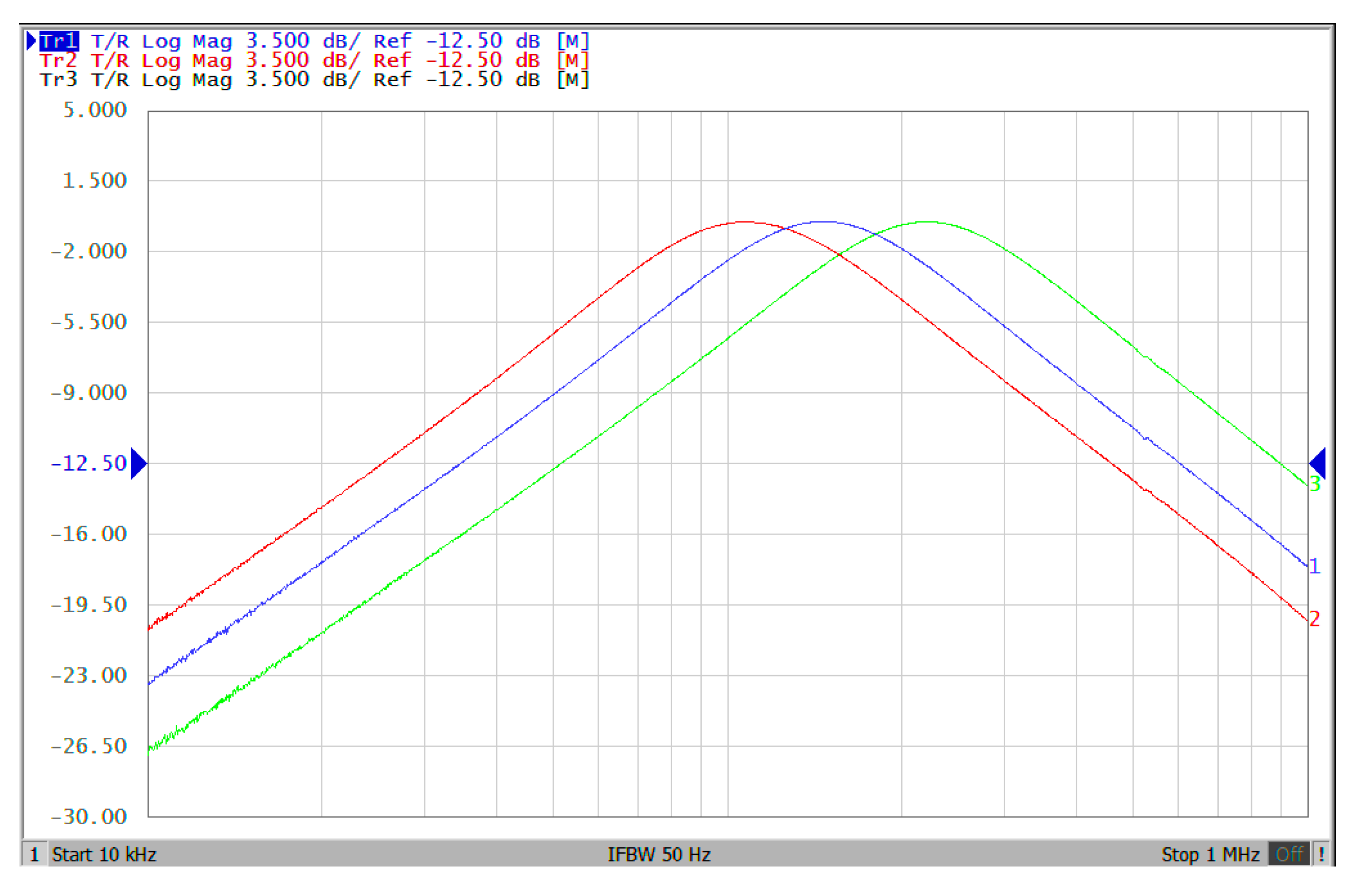Click the red trace 2 end label
This screenshot has width=1372, height=890.
coord(1314,619)
